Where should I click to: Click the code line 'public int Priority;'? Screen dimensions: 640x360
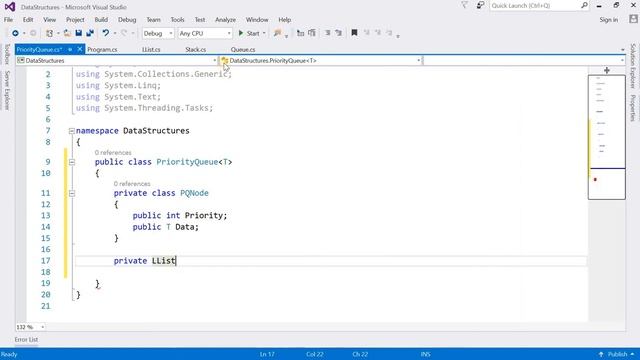pyautogui.click(x=180, y=216)
